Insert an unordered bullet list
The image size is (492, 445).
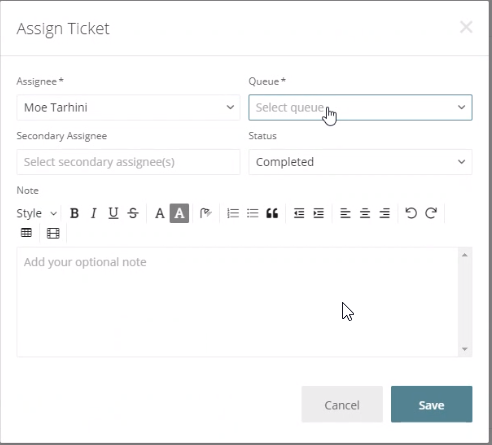[x=253, y=213]
